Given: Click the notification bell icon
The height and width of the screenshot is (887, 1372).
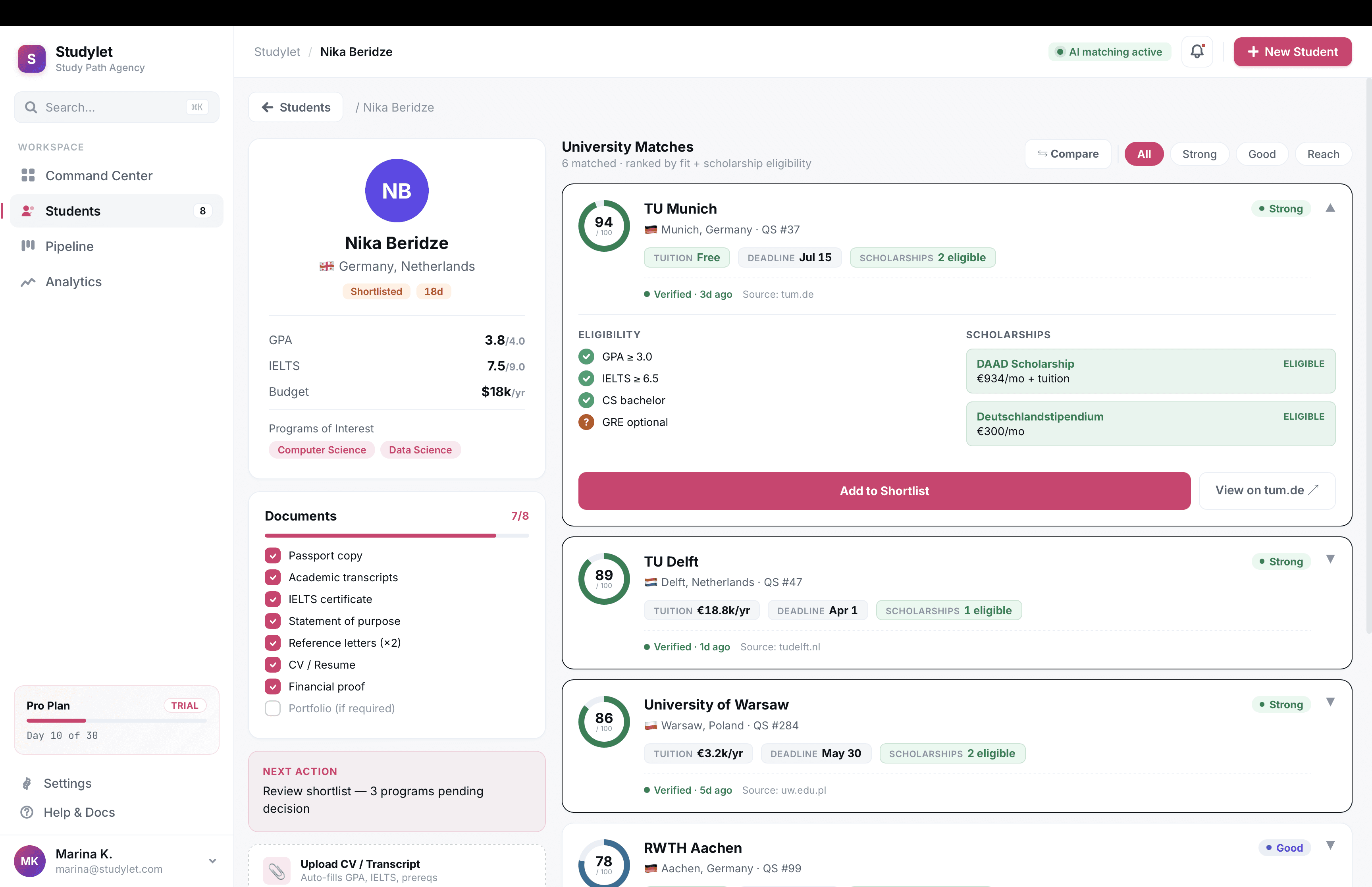Looking at the screenshot, I should point(1197,52).
